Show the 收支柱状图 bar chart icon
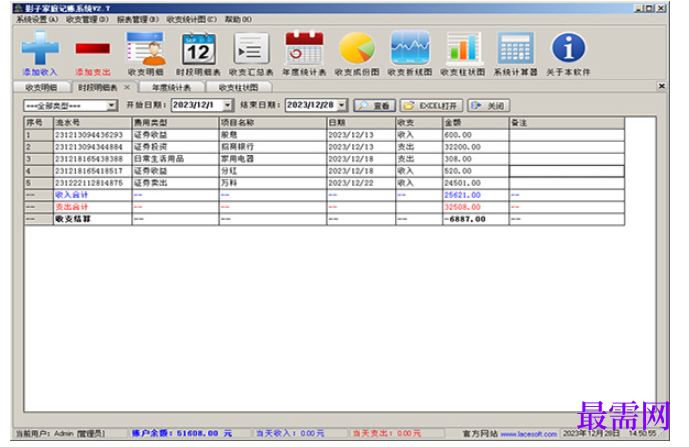 tap(463, 48)
